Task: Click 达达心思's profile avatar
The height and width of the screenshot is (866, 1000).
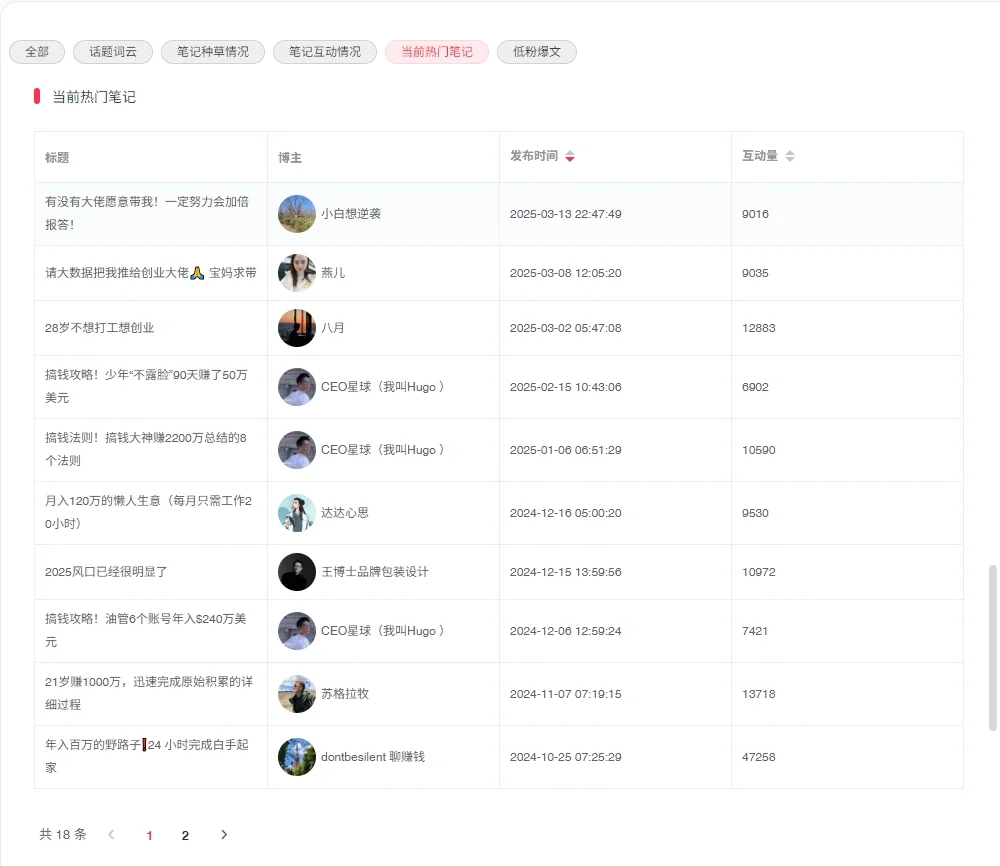Action: (x=296, y=513)
